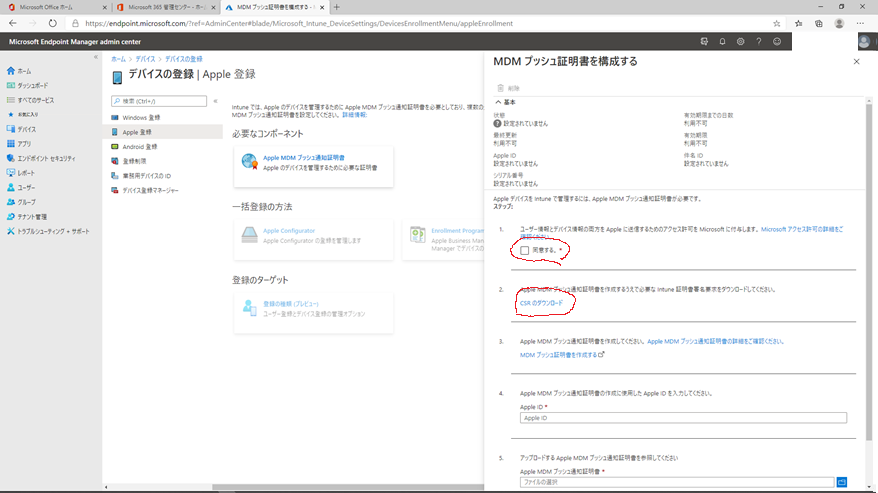
Task: Add page to favorites star icon
Action: [x=777, y=24]
